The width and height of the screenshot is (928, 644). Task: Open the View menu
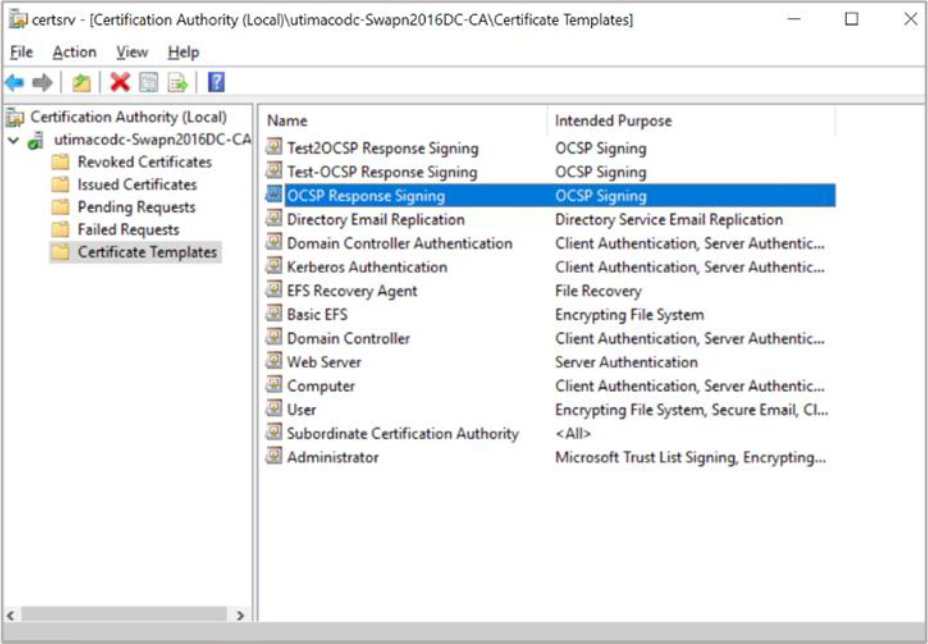(x=131, y=52)
